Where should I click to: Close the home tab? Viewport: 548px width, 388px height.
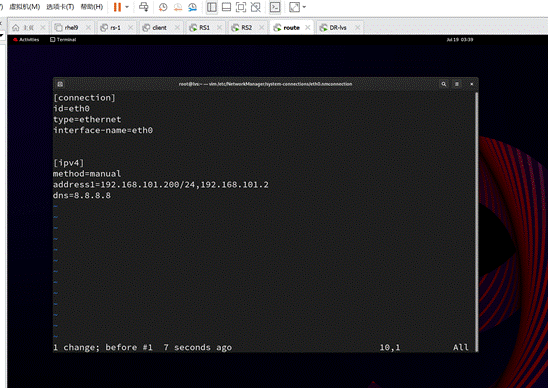pyautogui.click(x=43, y=28)
